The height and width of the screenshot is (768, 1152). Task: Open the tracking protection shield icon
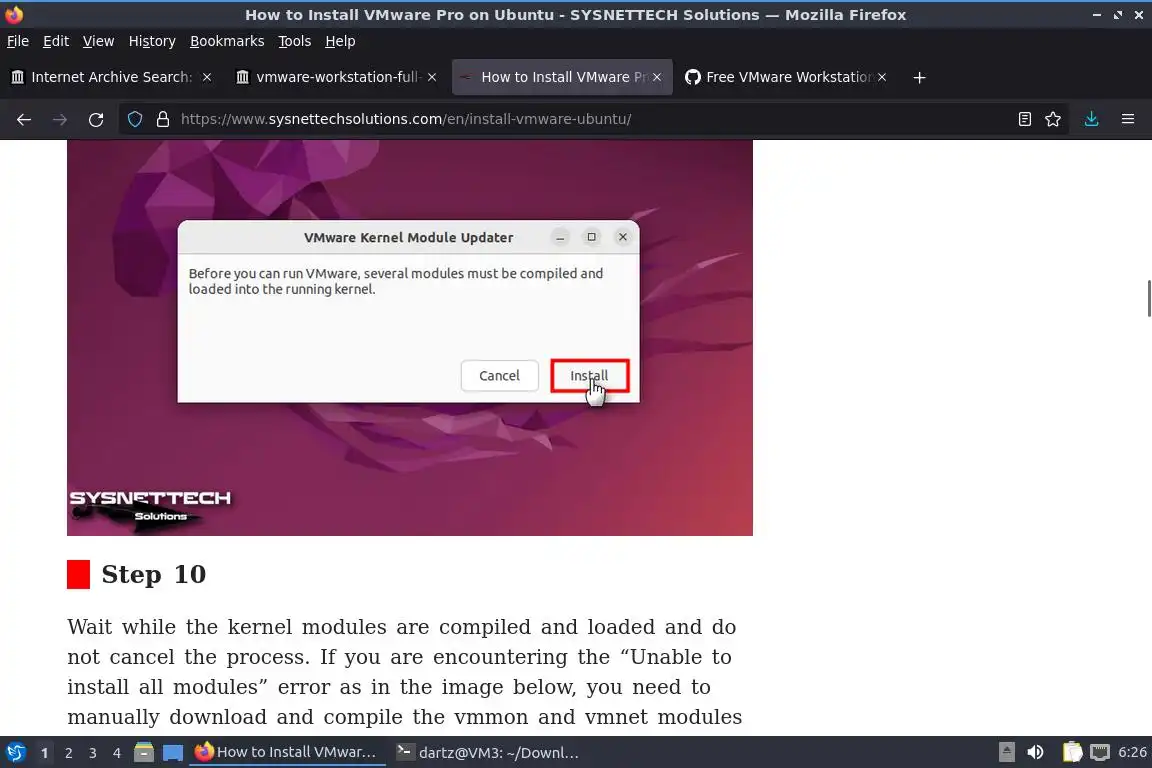(x=134, y=119)
